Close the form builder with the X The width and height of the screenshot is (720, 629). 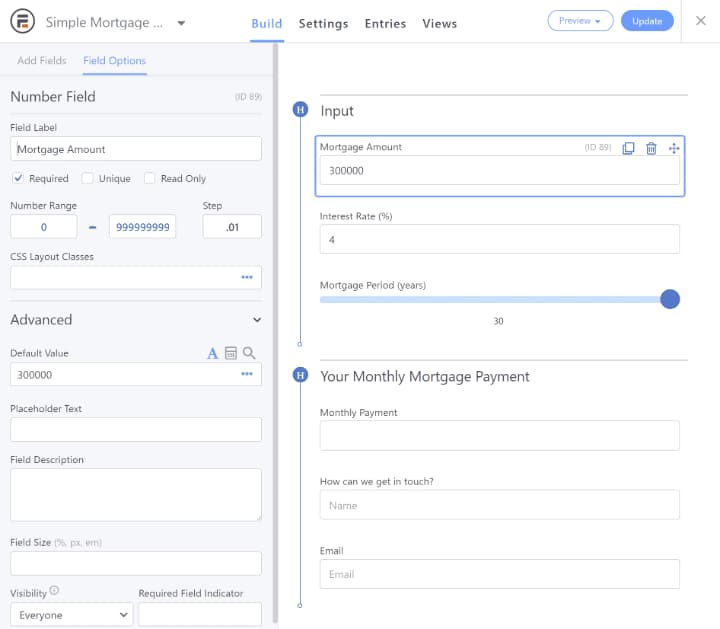click(x=700, y=21)
